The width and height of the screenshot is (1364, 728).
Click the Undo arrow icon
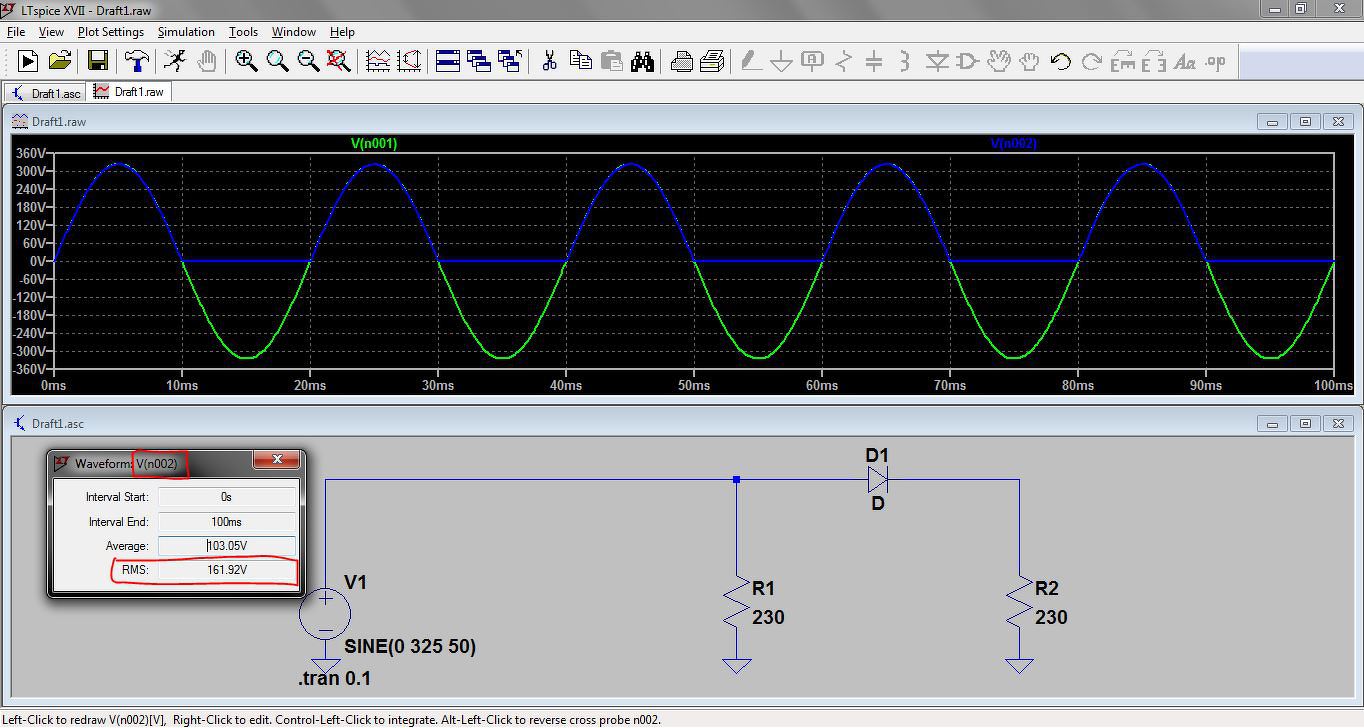(x=1060, y=62)
